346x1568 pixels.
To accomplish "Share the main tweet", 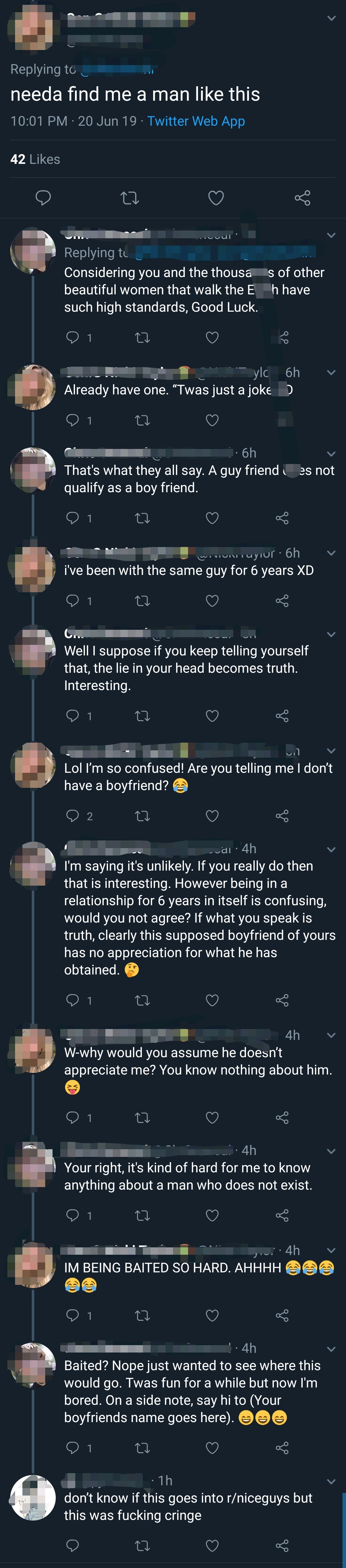I will pyautogui.click(x=302, y=197).
